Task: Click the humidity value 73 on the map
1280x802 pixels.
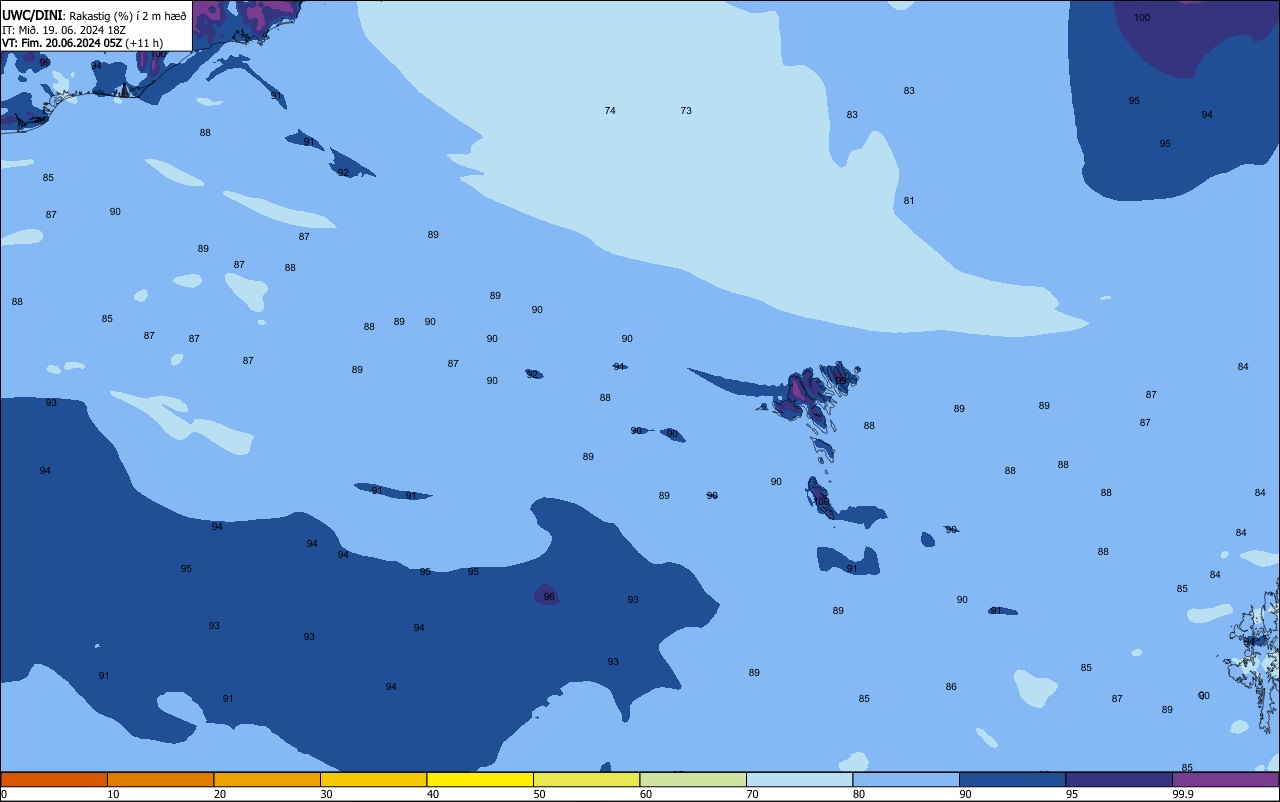Action: coord(686,111)
